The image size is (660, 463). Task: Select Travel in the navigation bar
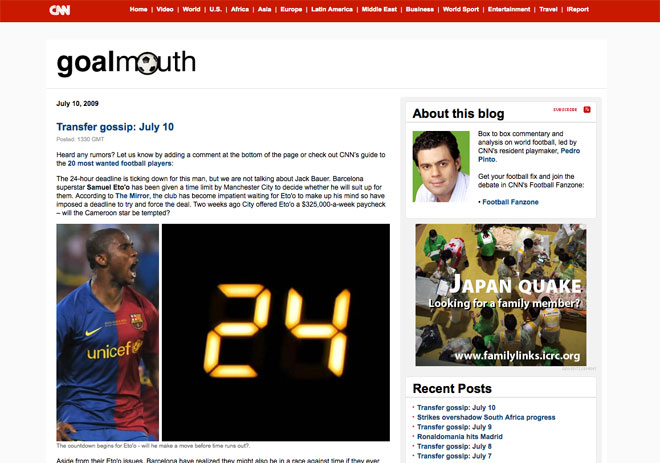(548, 9)
